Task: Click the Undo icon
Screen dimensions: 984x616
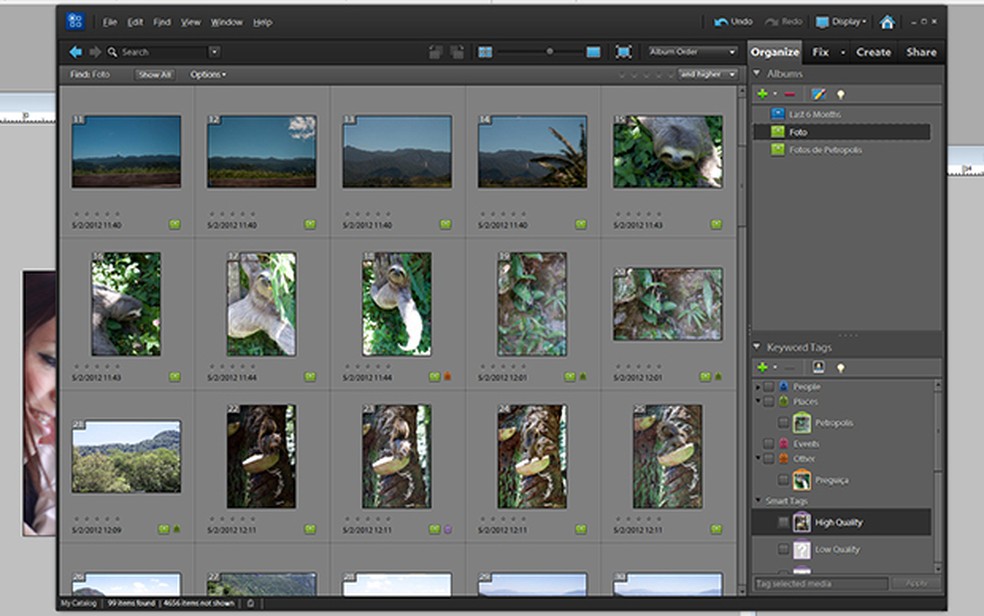Action: (722, 22)
